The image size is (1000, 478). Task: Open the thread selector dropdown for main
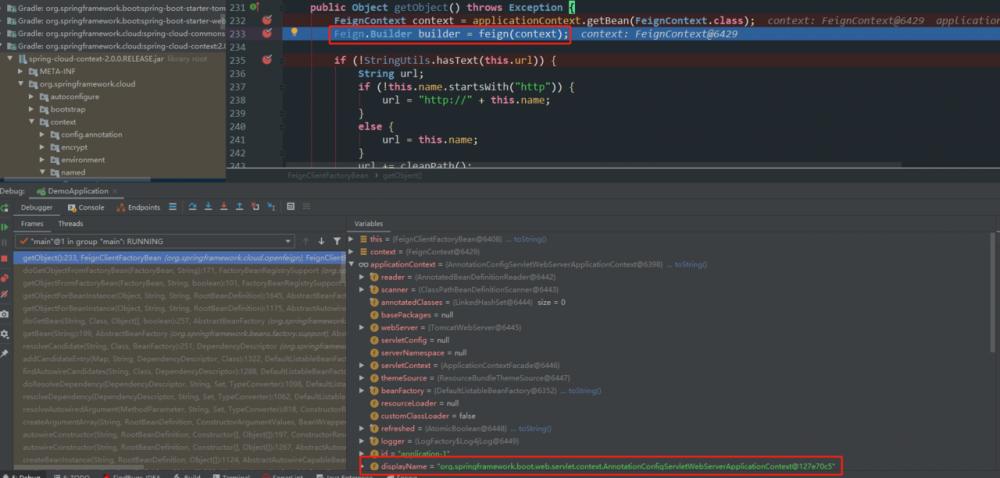pos(289,241)
